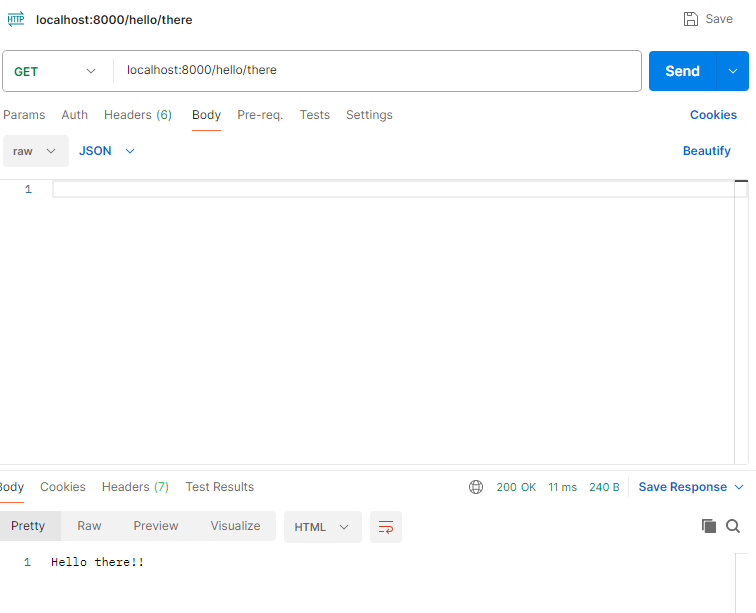Click the request body editor scrollbar
The height and width of the screenshot is (613, 756).
pyautogui.click(x=741, y=322)
